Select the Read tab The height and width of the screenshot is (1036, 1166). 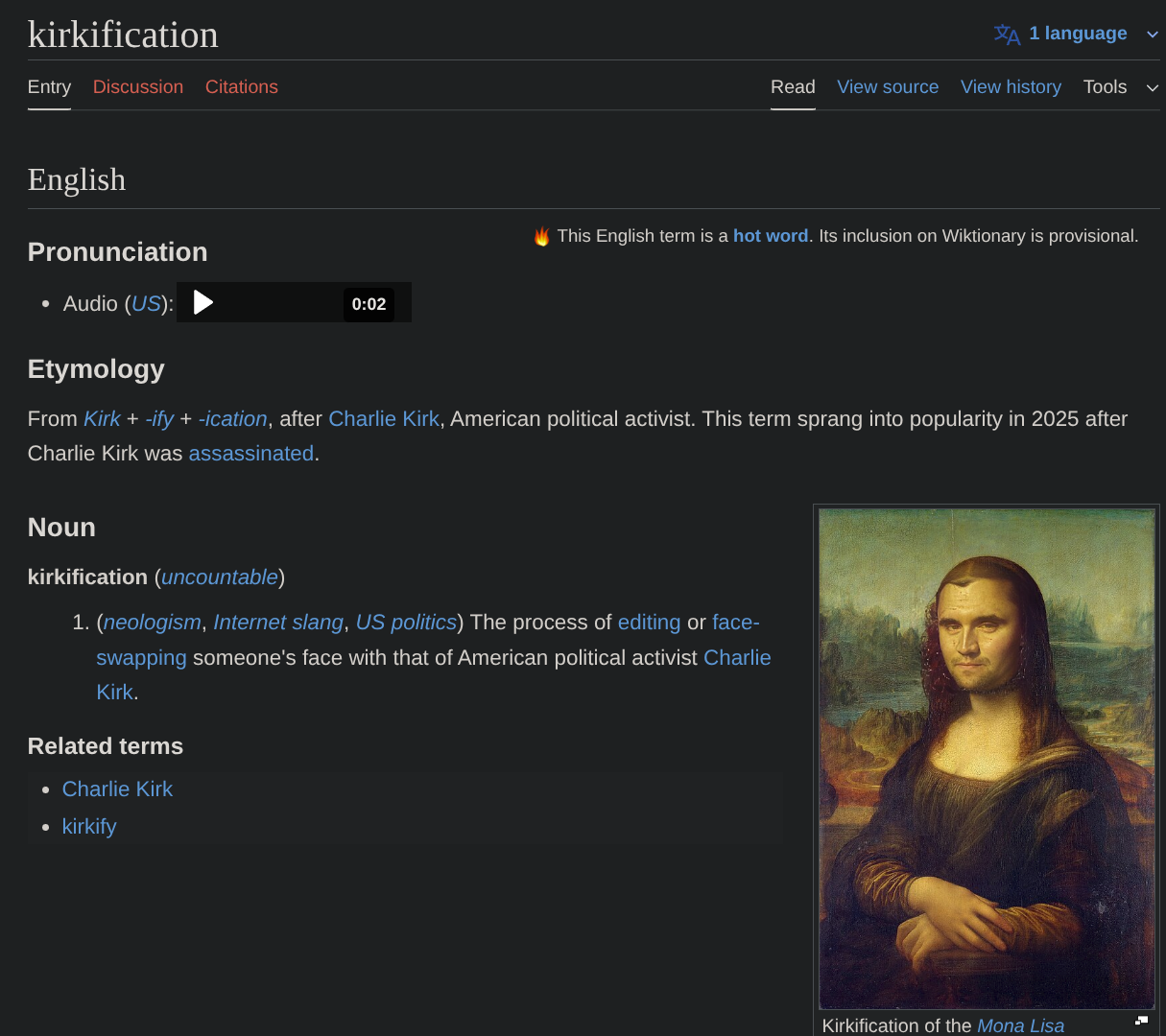click(793, 87)
